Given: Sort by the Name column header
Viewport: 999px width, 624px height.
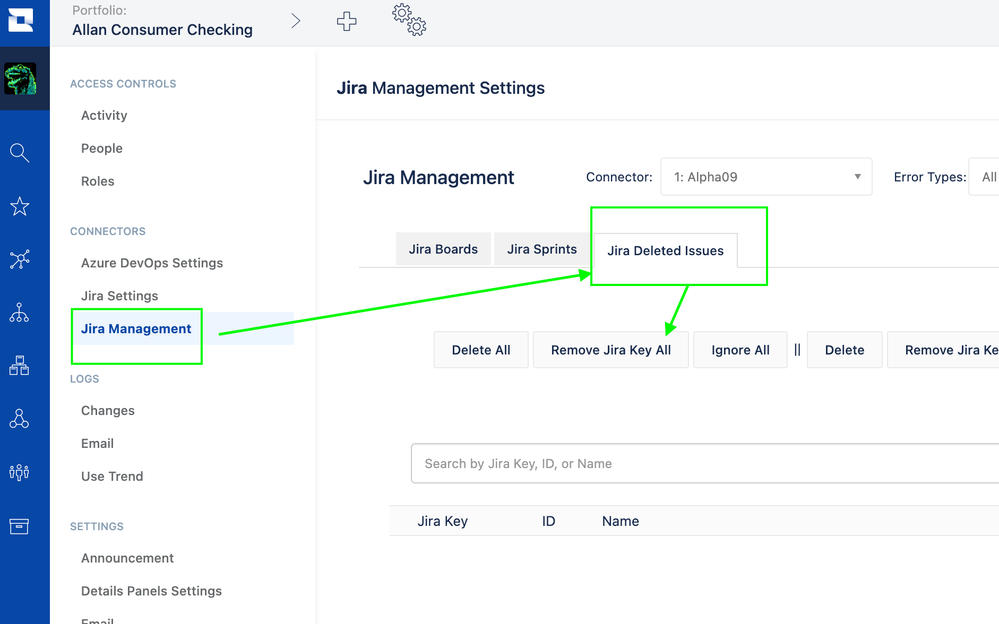Looking at the screenshot, I should pos(621,521).
